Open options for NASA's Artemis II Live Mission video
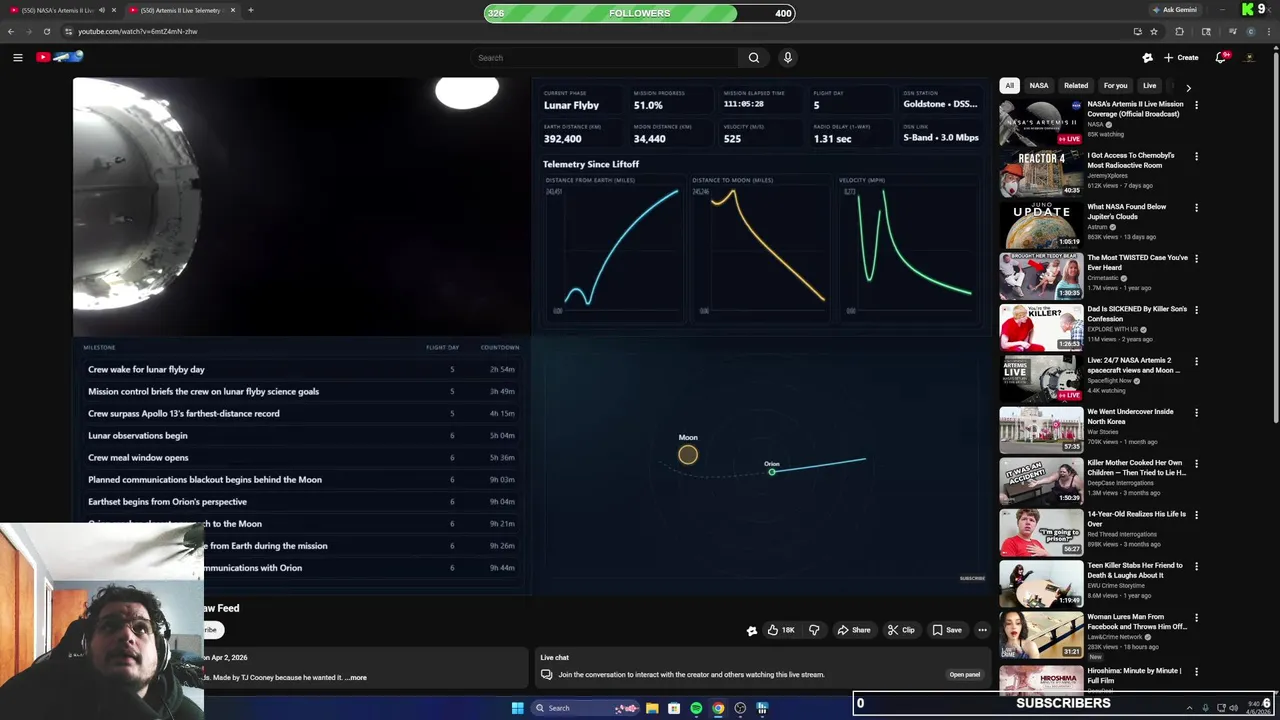 pyautogui.click(x=1196, y=105)
